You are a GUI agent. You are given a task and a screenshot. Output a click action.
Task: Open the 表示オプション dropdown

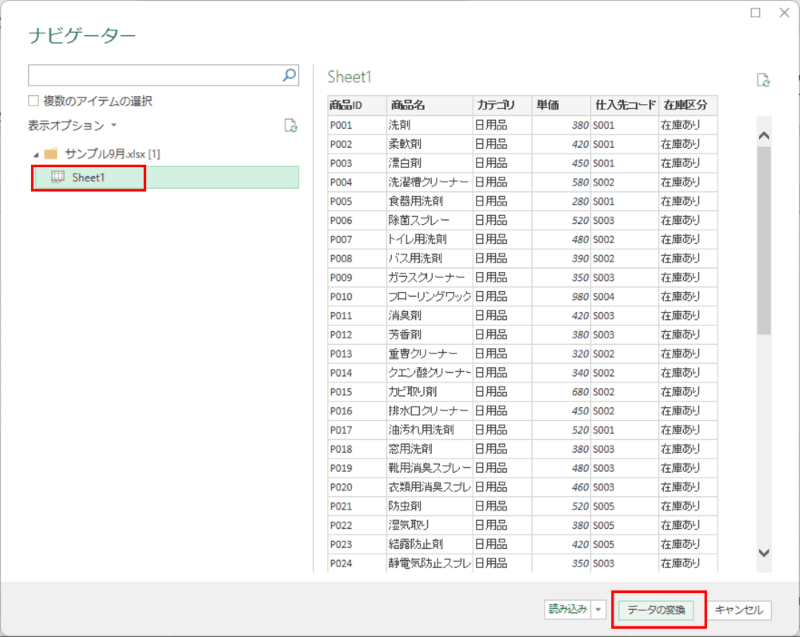tap(70, 123)
